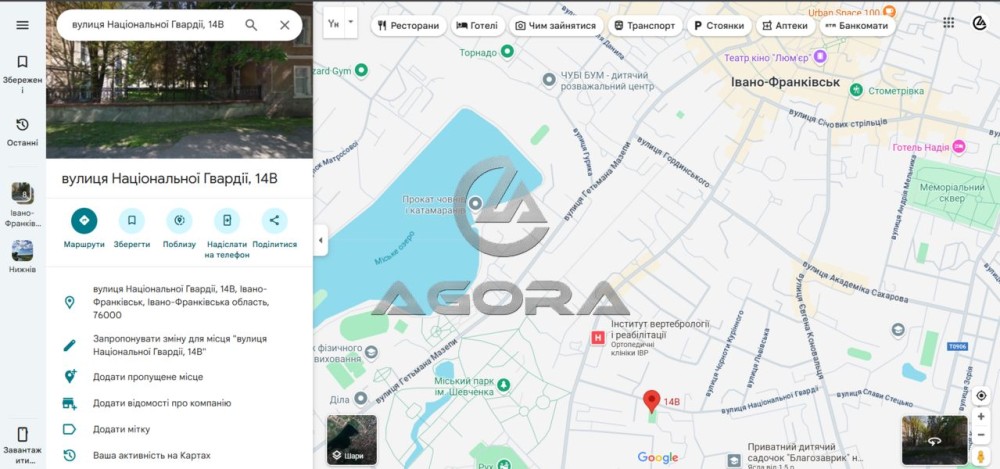Click the Театр кіно Люм'єр marker
Image resolution: width=1000 pixels, height=469 pixels.
point(820,57)
